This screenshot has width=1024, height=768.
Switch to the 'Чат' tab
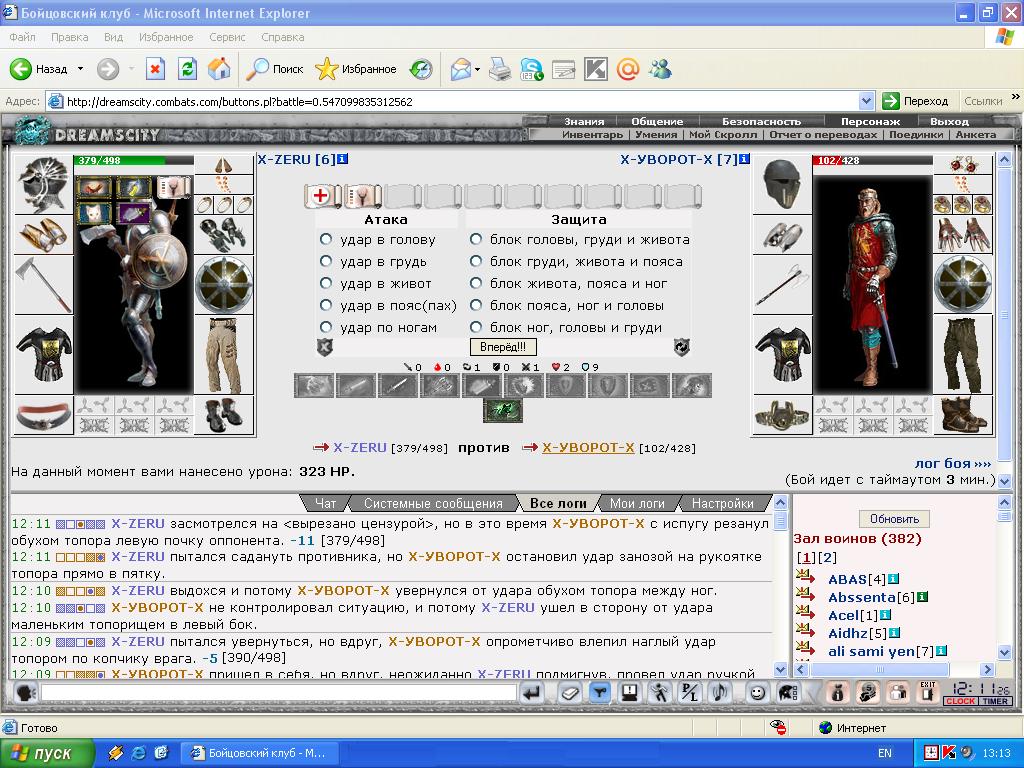pyautogui.click(x=325, y=504)
